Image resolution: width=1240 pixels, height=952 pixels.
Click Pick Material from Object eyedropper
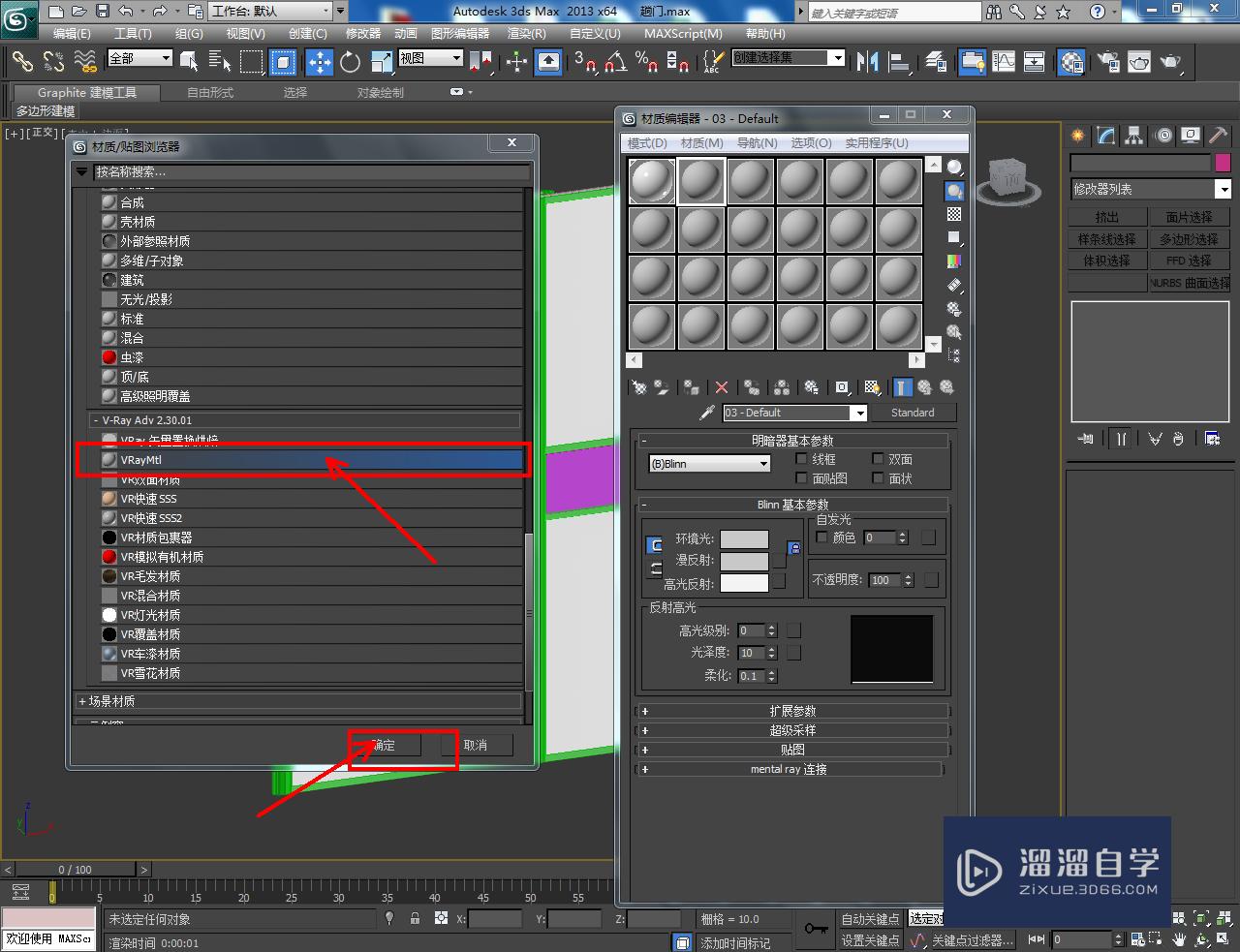tap(707, 413)
